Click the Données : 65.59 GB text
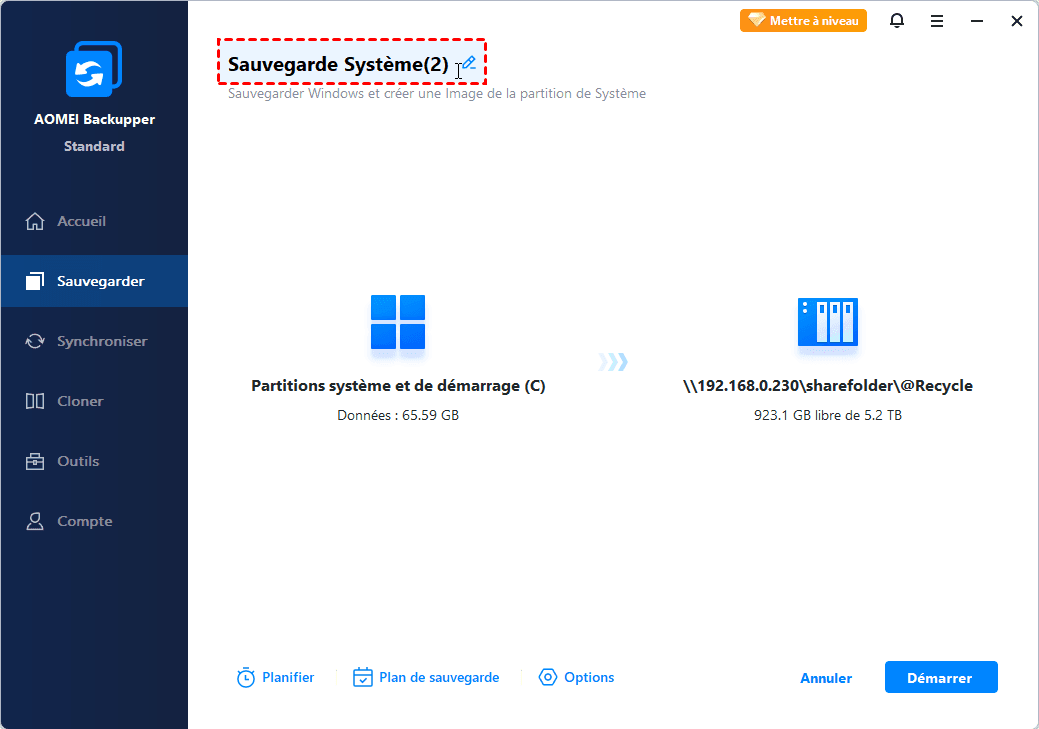This screenshot has width=1039, height=729. coord(398,416)
